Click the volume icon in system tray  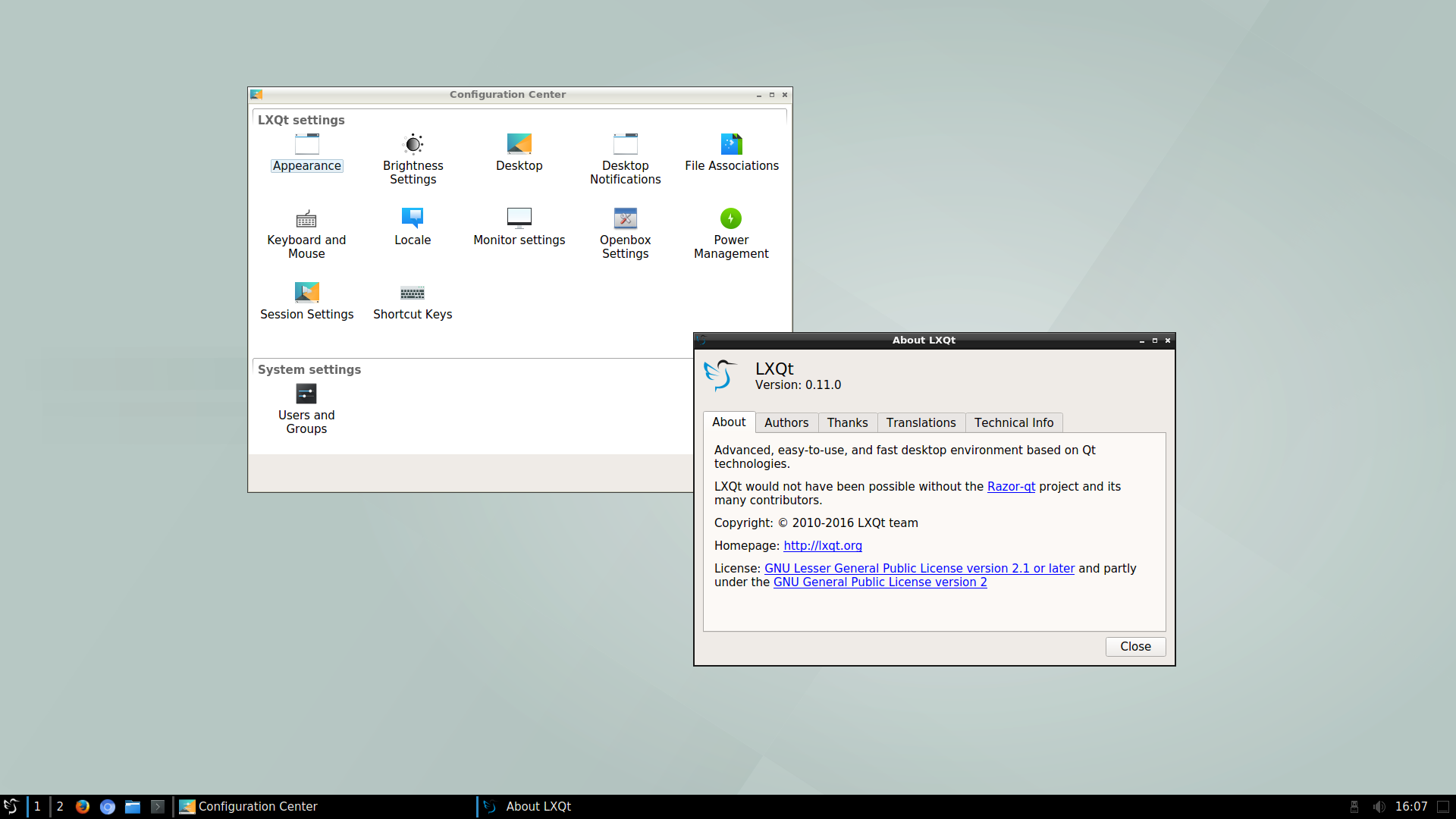(x=1379, y=807)
